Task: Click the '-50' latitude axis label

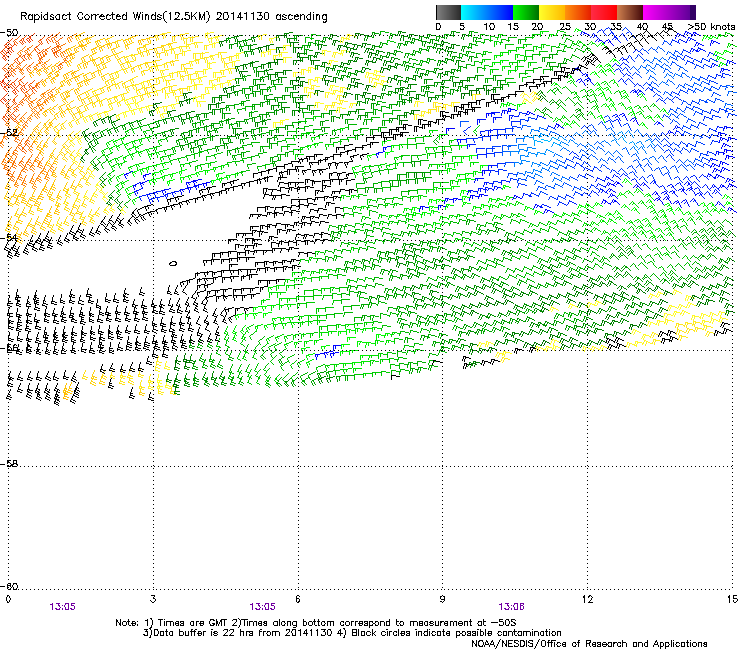Action: pyautogui.click(x=9, y=33)
